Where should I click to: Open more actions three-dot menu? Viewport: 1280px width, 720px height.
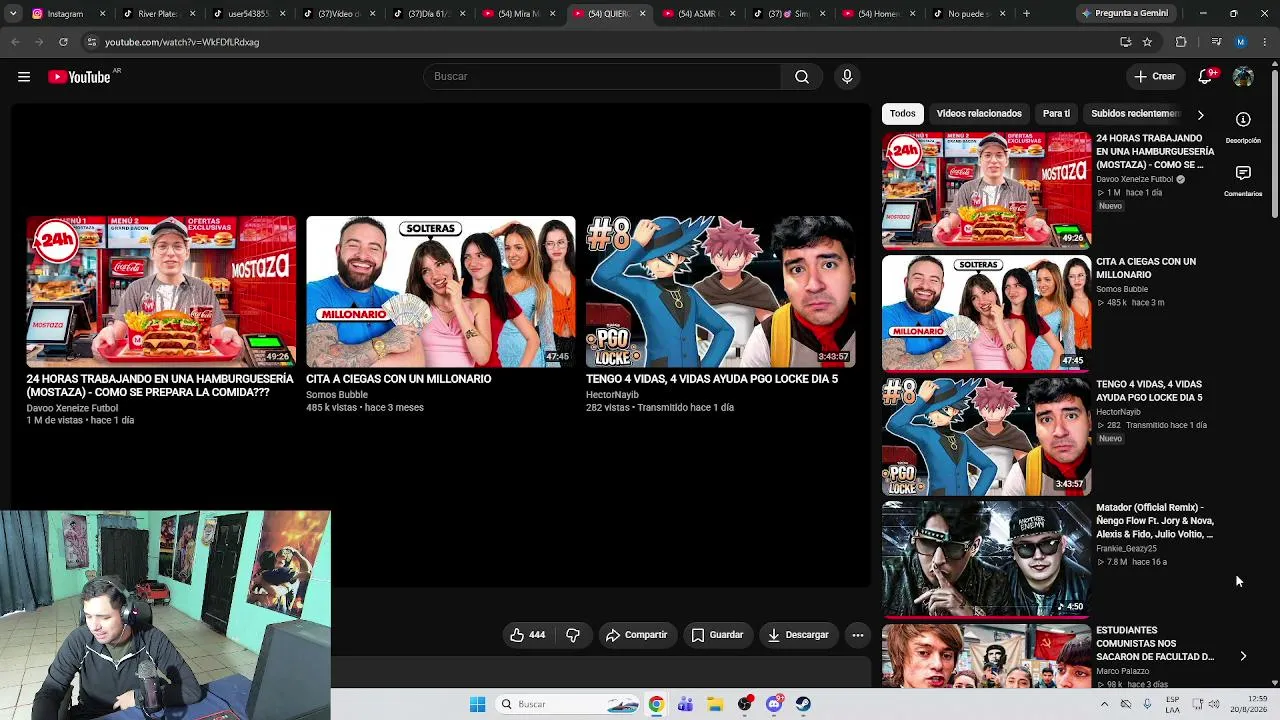(x=857, y=635)
